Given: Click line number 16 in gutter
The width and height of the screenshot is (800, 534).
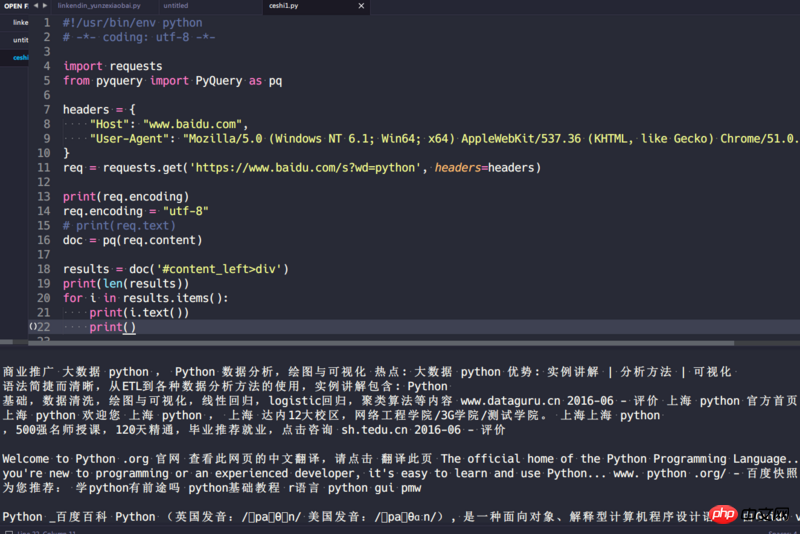Looking at the screenshot, I should tap(44, 240).
